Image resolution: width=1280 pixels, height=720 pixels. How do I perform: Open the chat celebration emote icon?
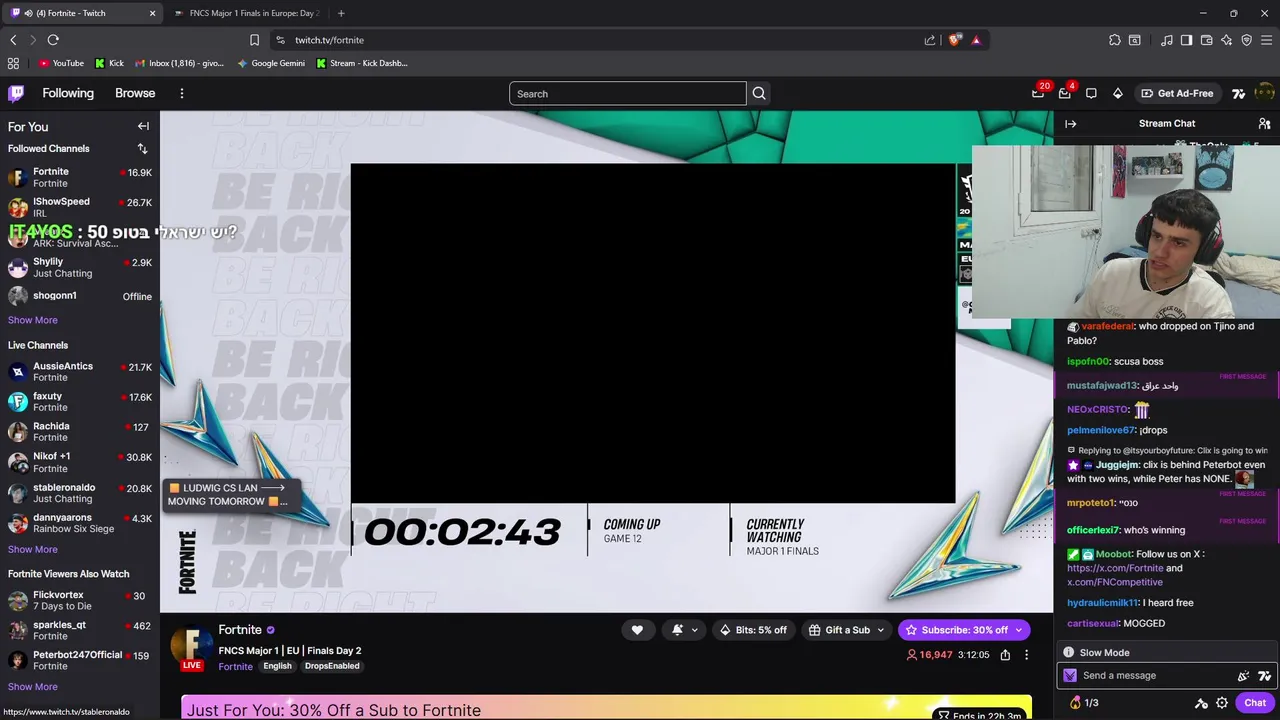click(1243, 676)
